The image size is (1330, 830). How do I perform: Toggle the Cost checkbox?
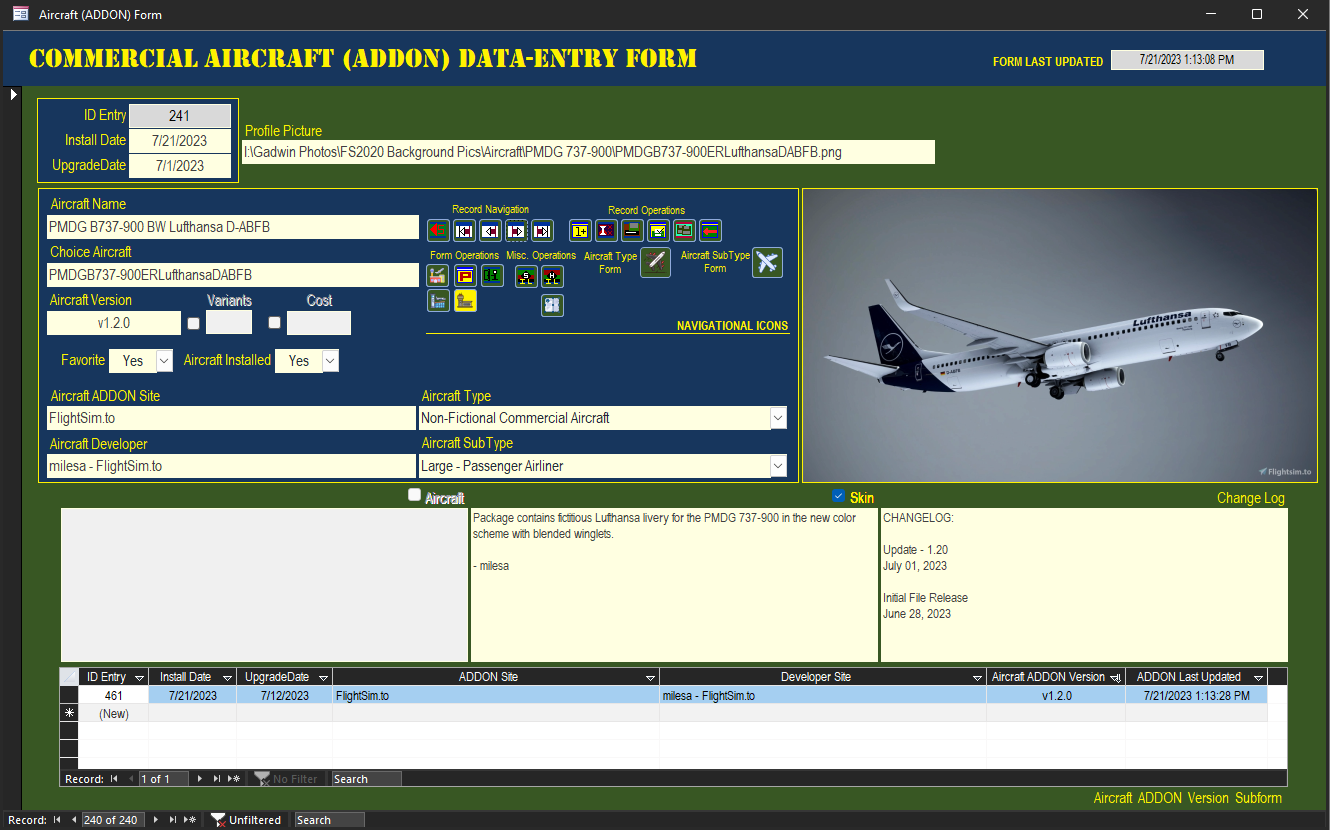[274, 323]
